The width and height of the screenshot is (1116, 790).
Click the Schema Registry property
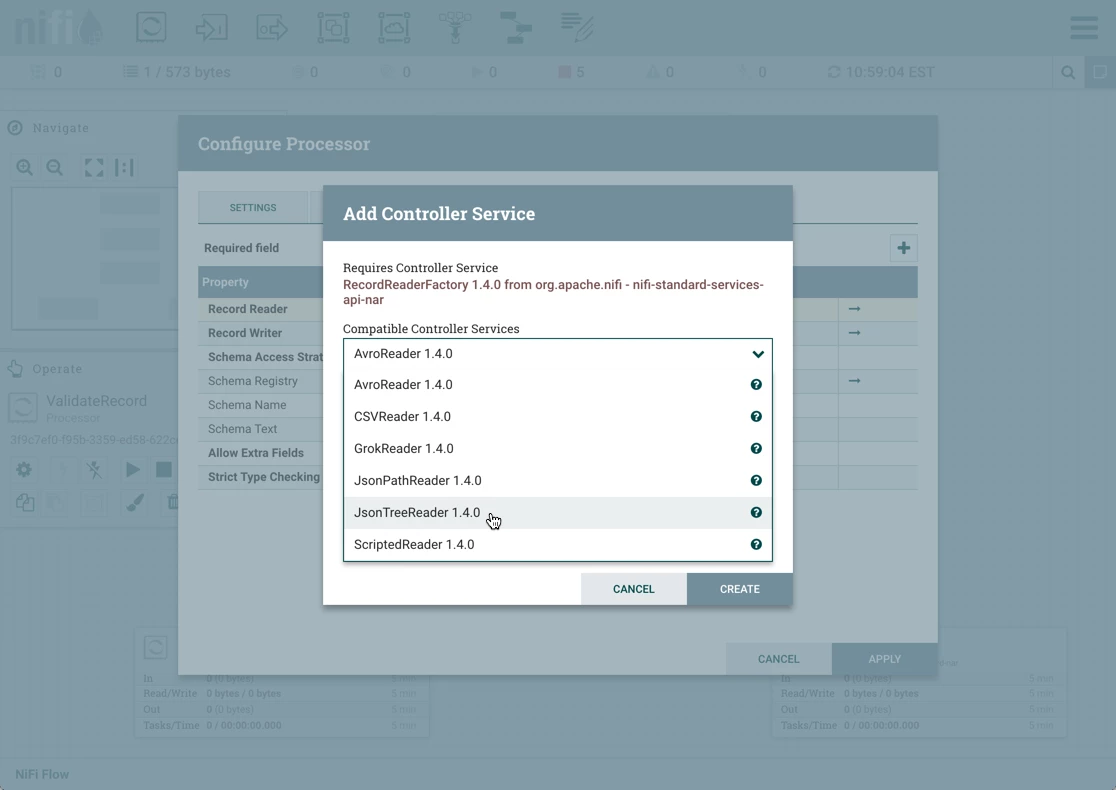[253, 381]
